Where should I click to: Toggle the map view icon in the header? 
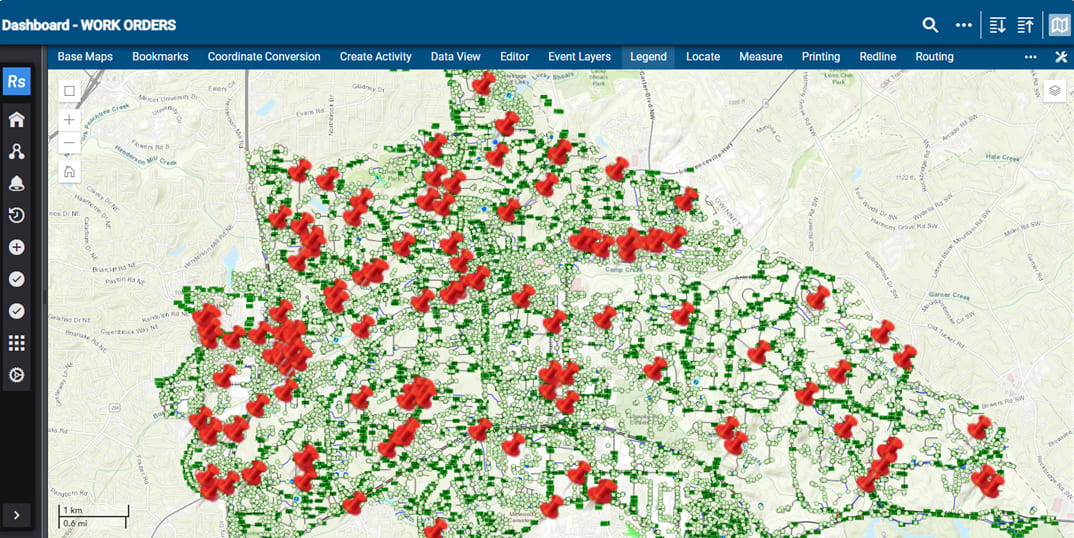1059,25
